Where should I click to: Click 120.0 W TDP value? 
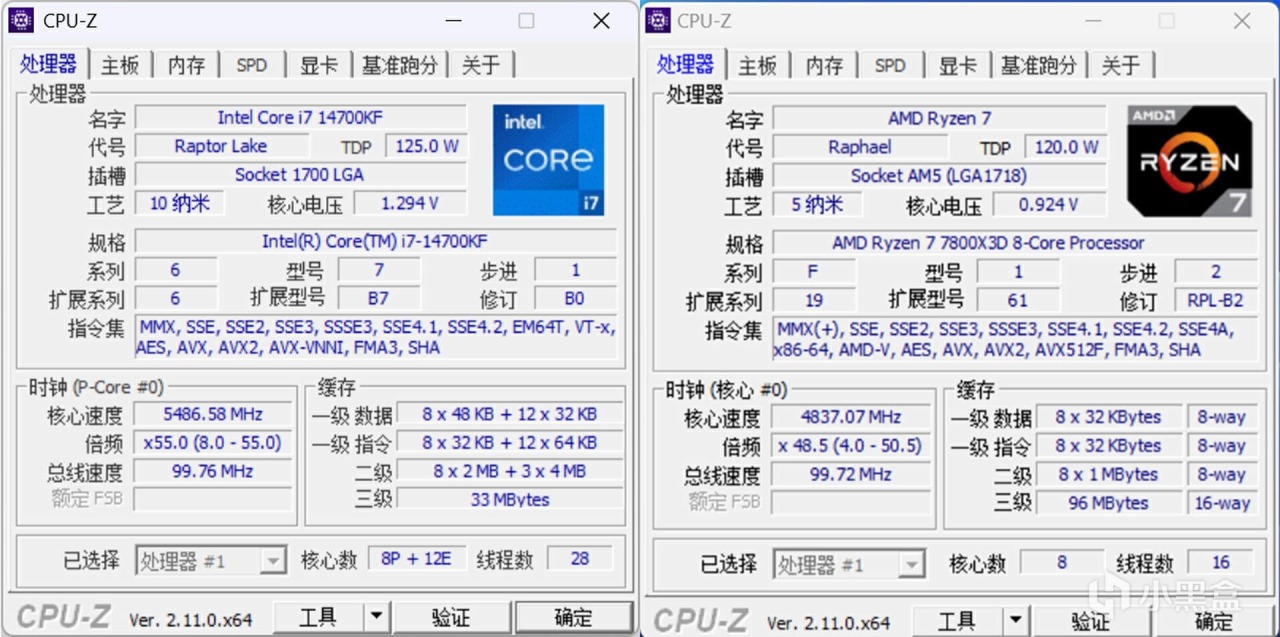pyautogui.click(x=1066, y=147)
